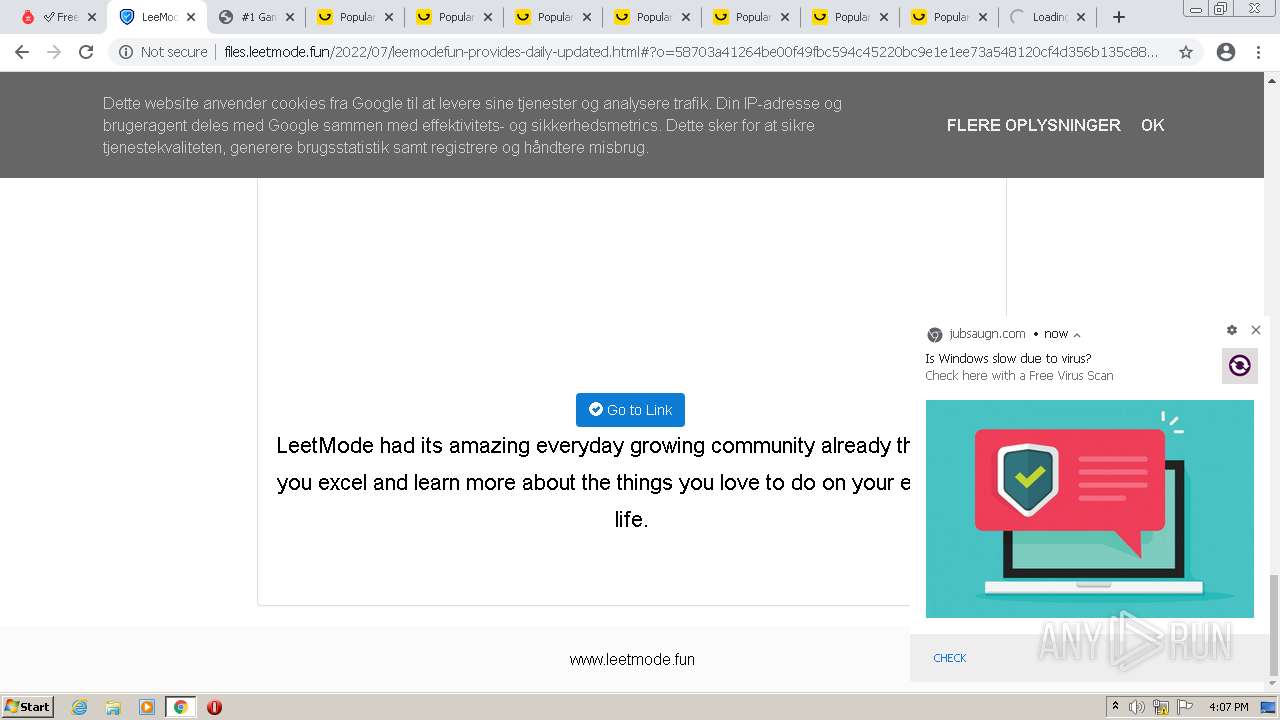Open the media player taskbar icon
Viewport: 1280px width, 720px height.
(x=147, y=707)
